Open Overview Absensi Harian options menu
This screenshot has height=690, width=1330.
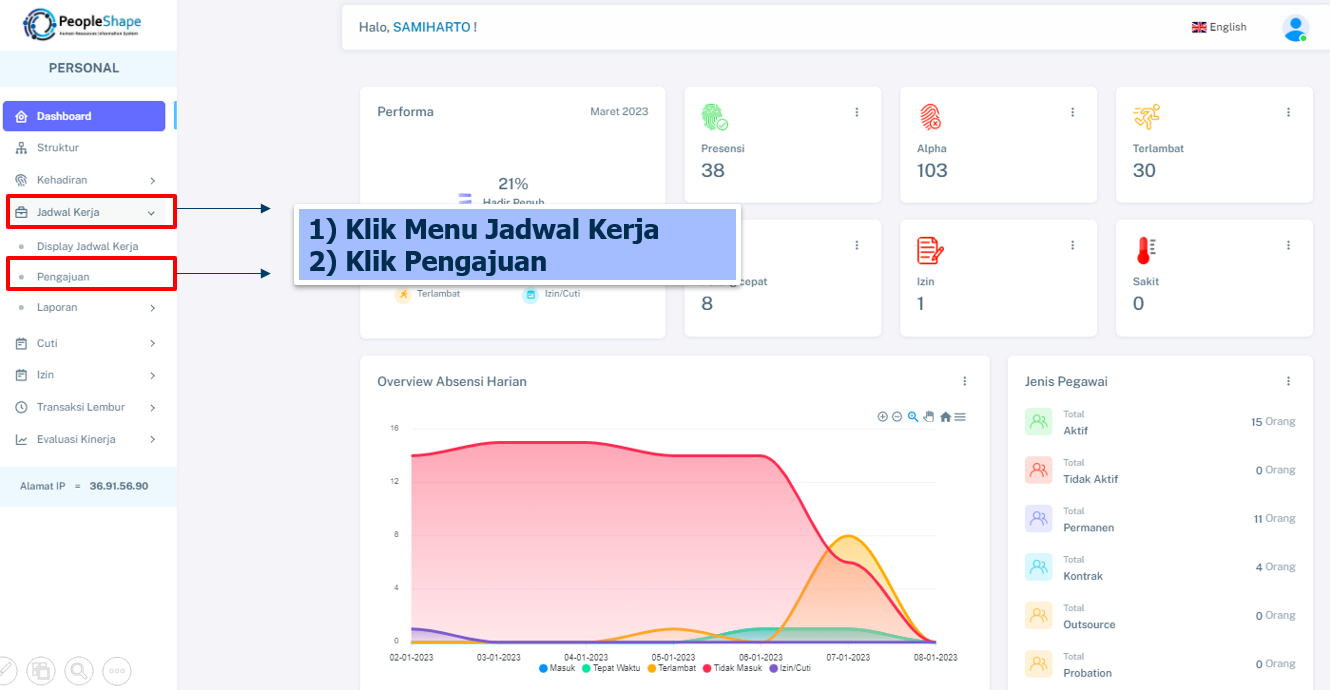(965, 381)
